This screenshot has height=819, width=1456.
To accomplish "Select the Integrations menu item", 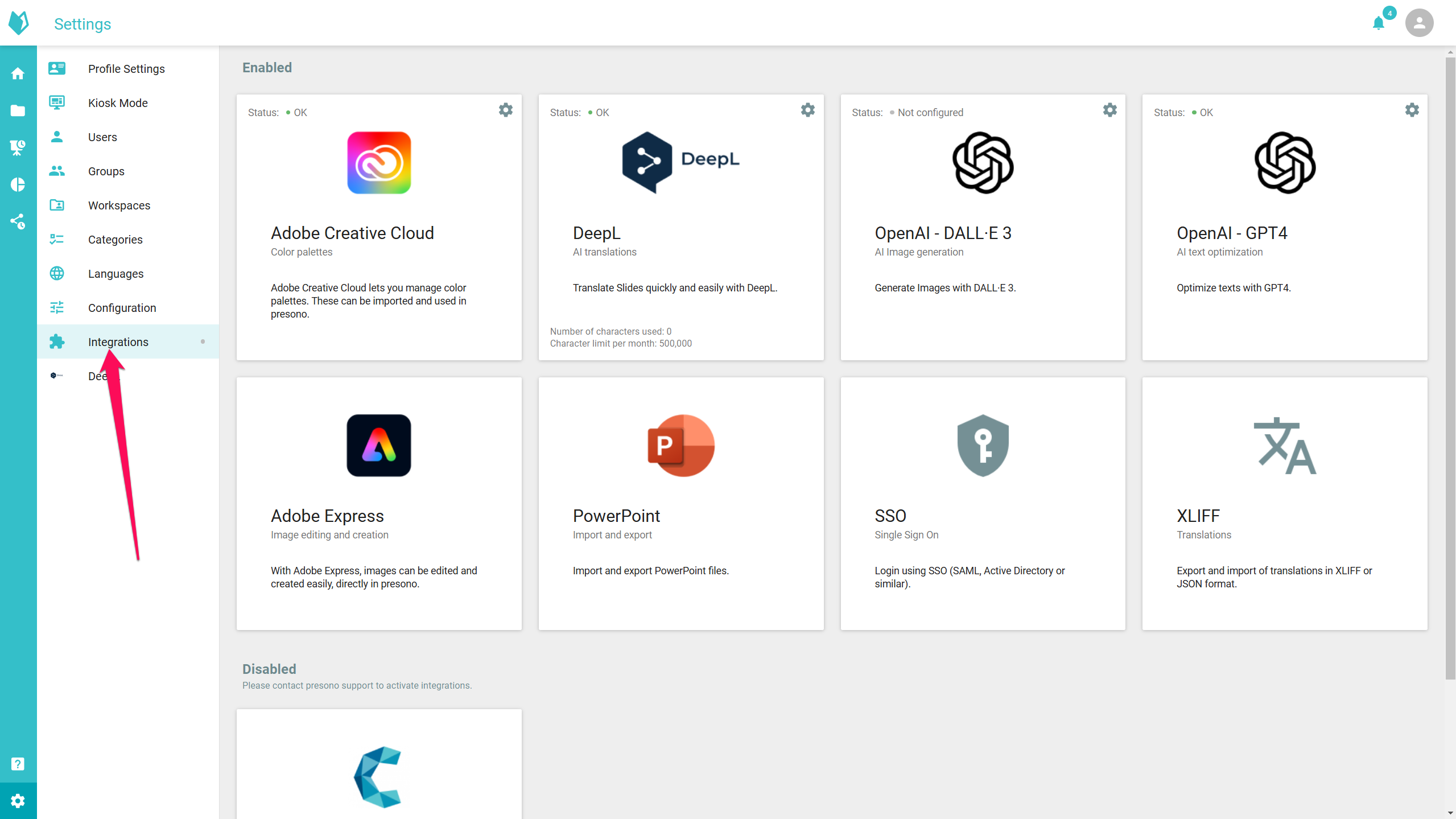I will coord(128,342).
